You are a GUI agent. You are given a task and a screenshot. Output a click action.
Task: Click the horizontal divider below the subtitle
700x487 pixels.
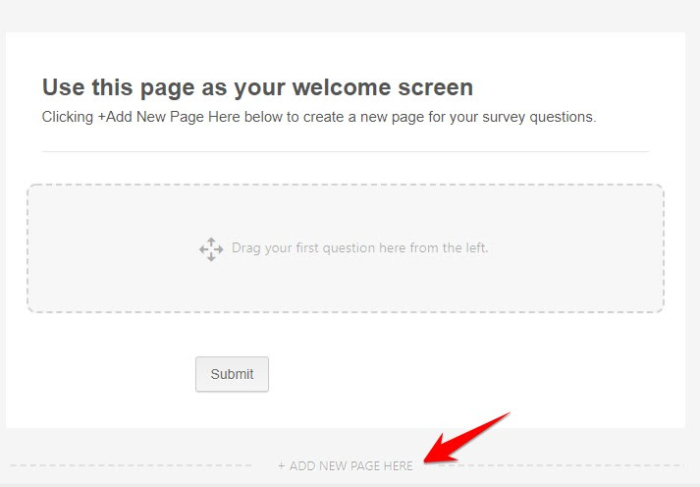345,152
